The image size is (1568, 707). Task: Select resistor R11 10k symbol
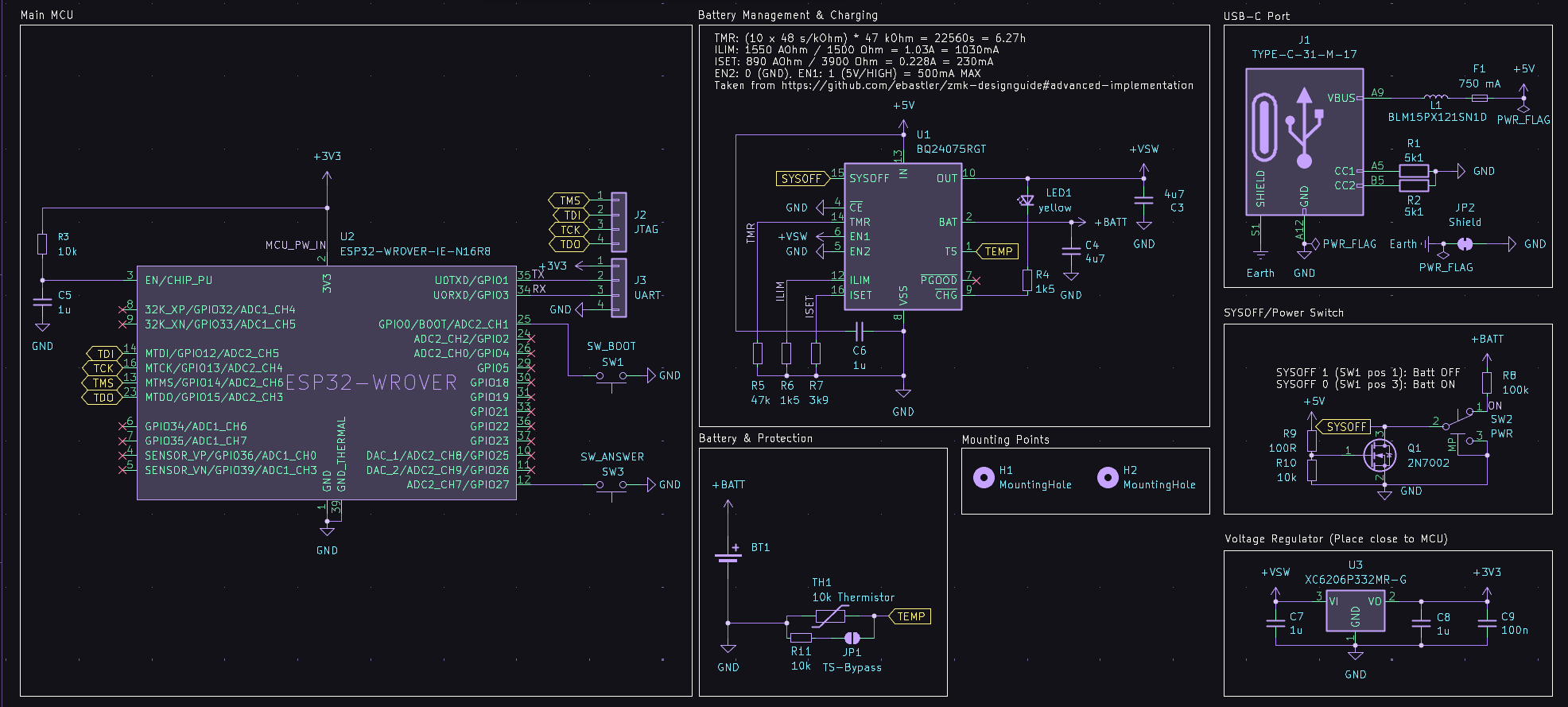801,638
